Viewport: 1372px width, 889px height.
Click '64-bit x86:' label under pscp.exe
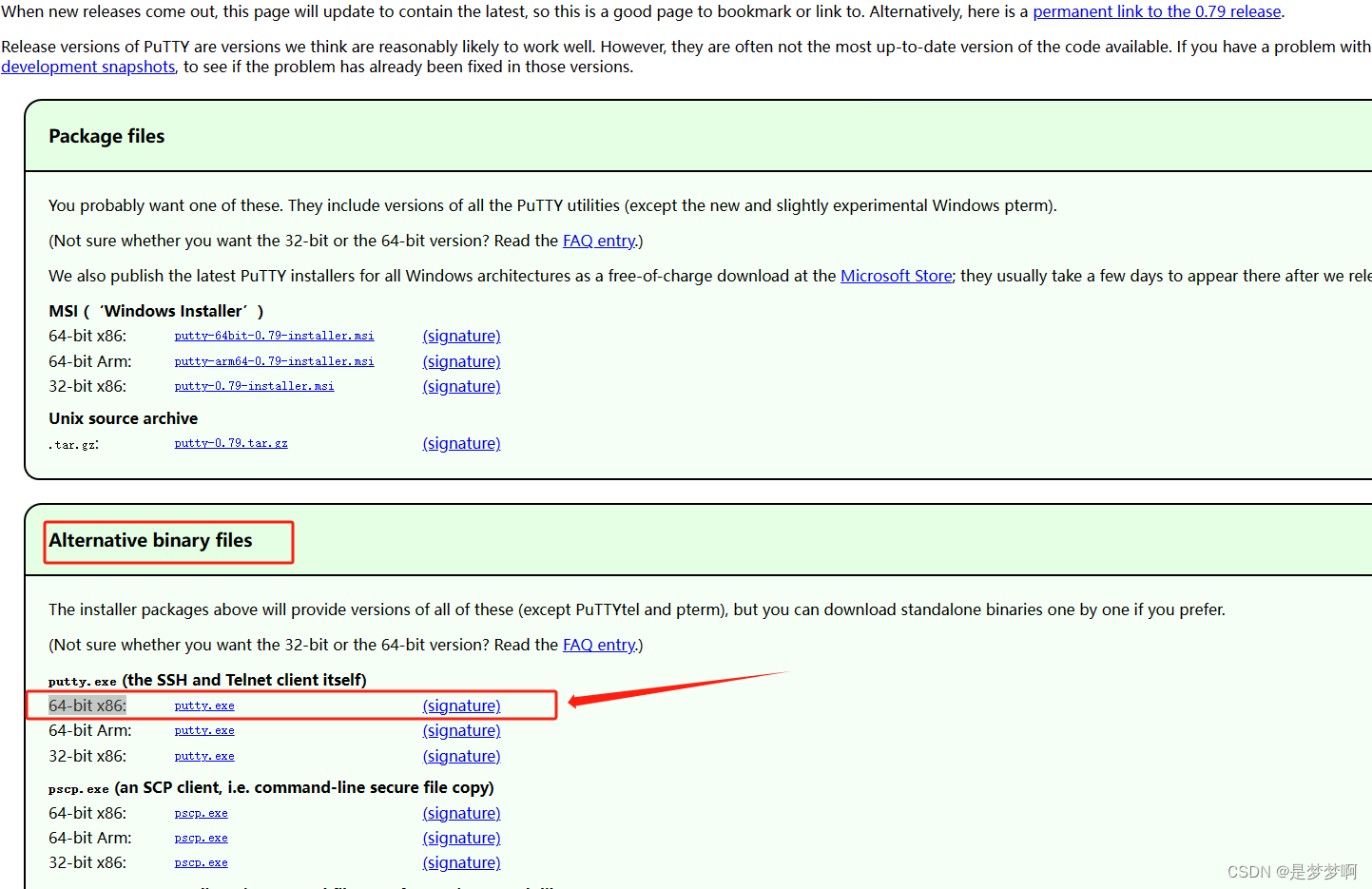click(87, 813)
